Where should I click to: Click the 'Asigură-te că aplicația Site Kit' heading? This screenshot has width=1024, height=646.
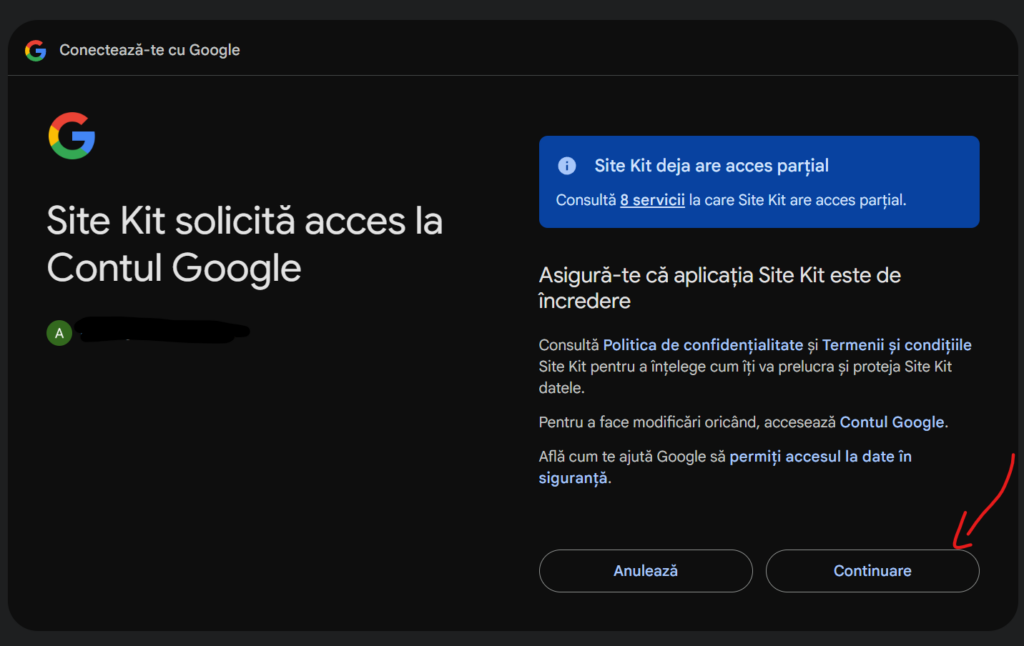719,287
